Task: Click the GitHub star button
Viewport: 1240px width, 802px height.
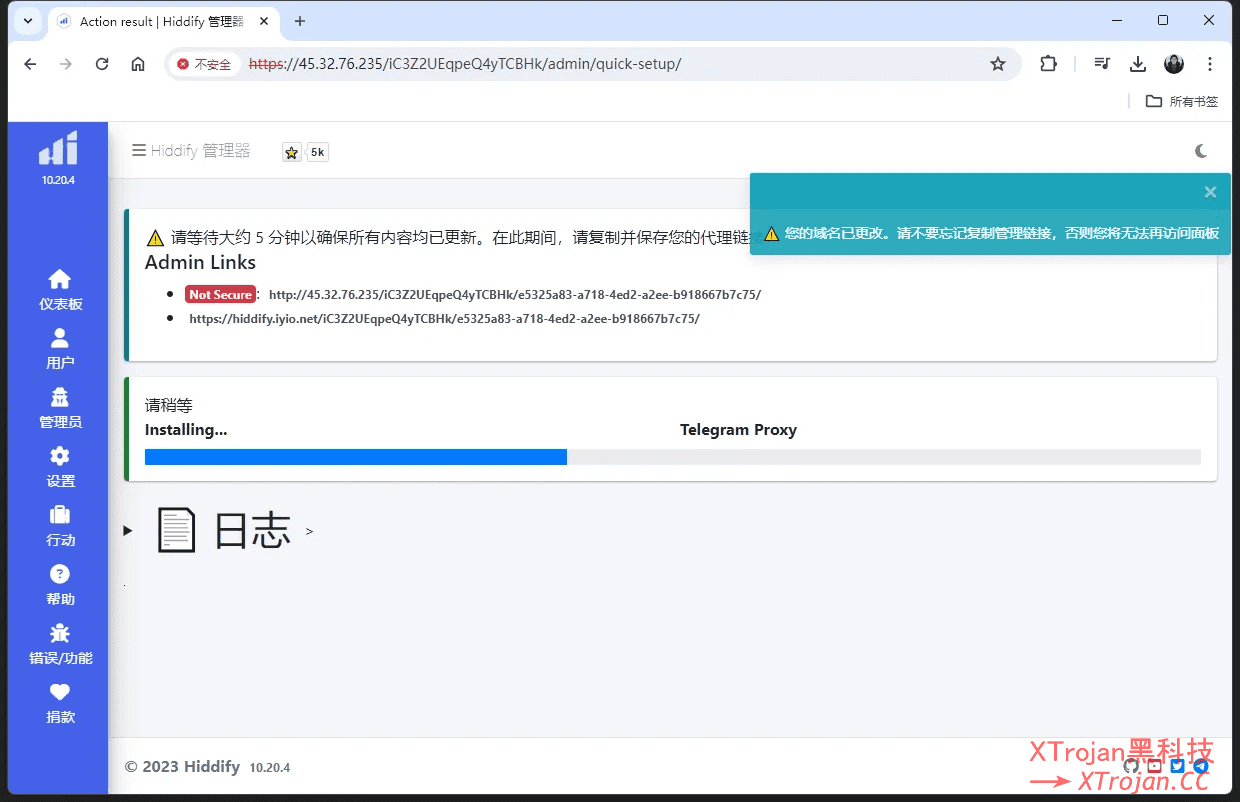Action: click(x=292, y=152)
